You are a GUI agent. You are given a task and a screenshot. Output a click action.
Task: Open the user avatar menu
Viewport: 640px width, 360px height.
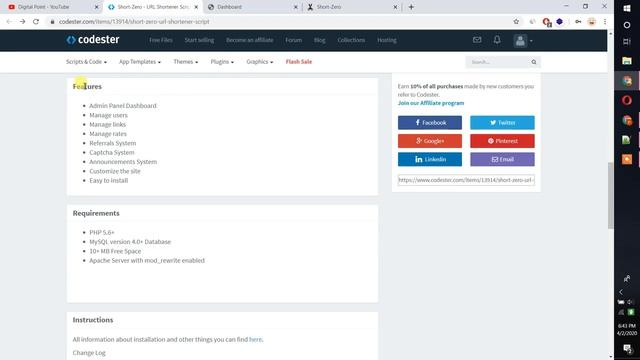(x=523, y=40)
